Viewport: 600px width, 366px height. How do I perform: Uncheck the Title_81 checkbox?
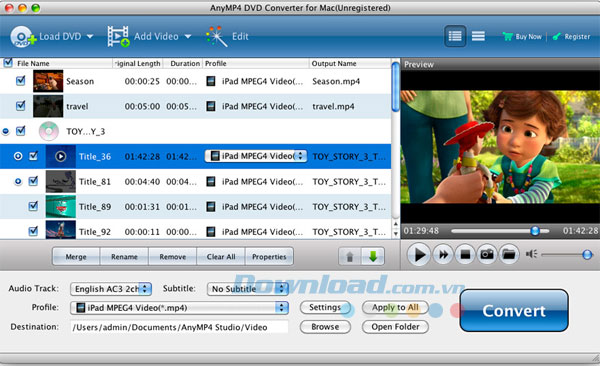click(x=34, y=181)
